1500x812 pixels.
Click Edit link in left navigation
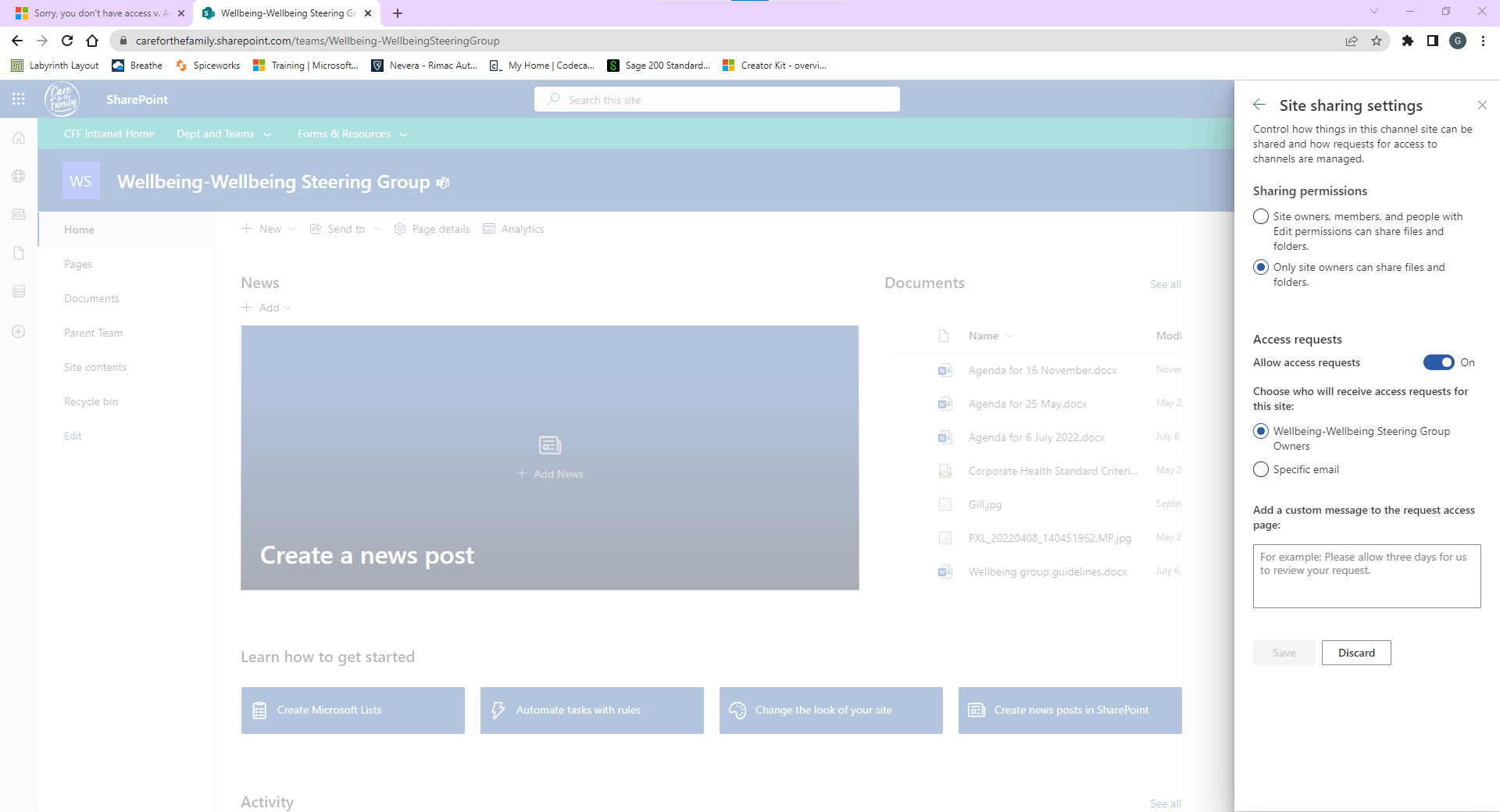73,436
